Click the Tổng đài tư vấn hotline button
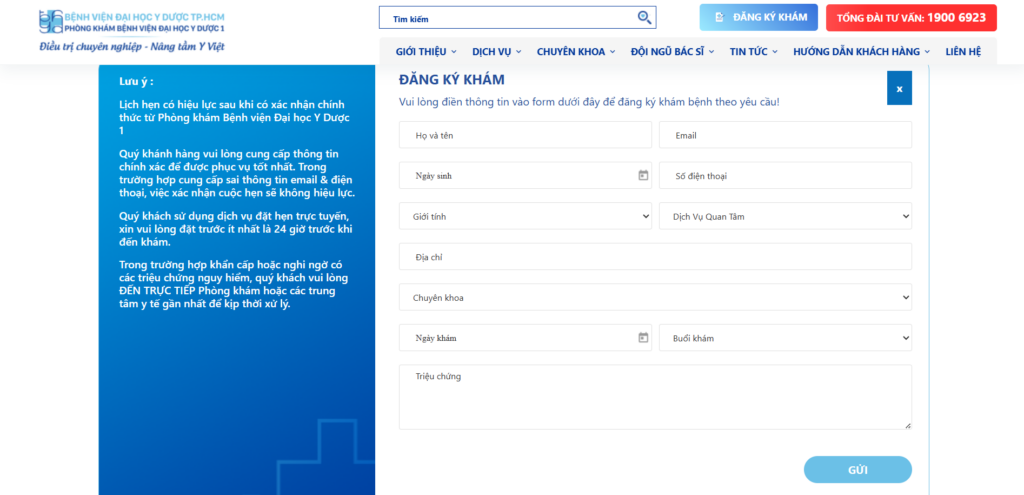 911,18
